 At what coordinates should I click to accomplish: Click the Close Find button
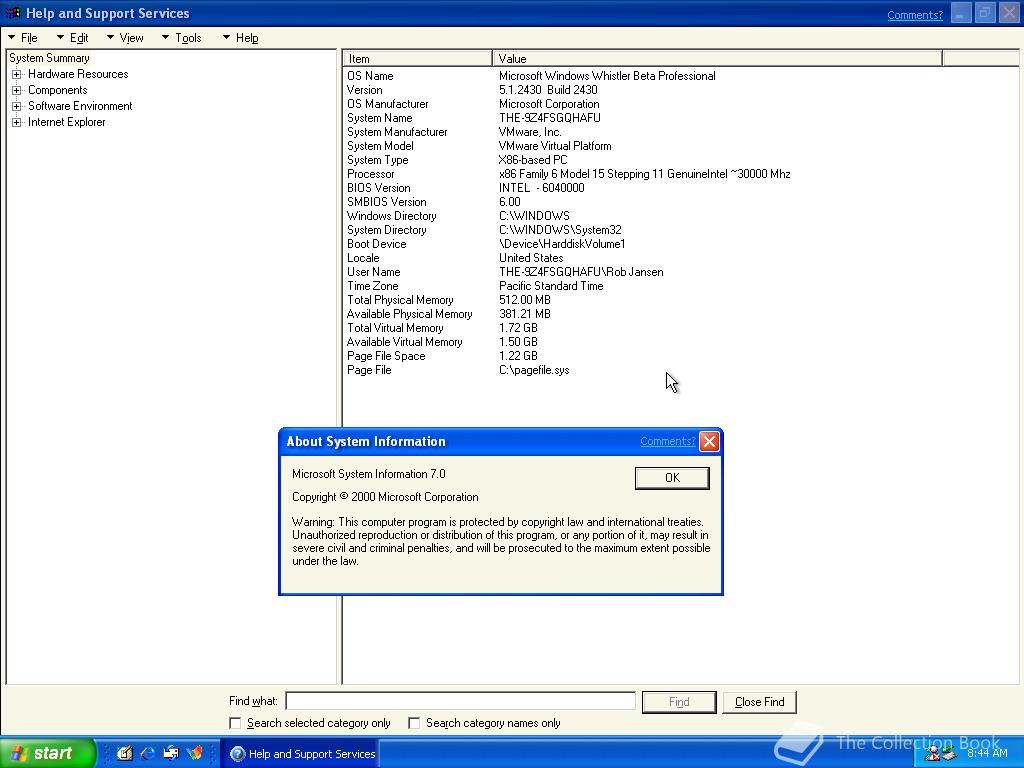pyautogui.click(x=760, y=702)
